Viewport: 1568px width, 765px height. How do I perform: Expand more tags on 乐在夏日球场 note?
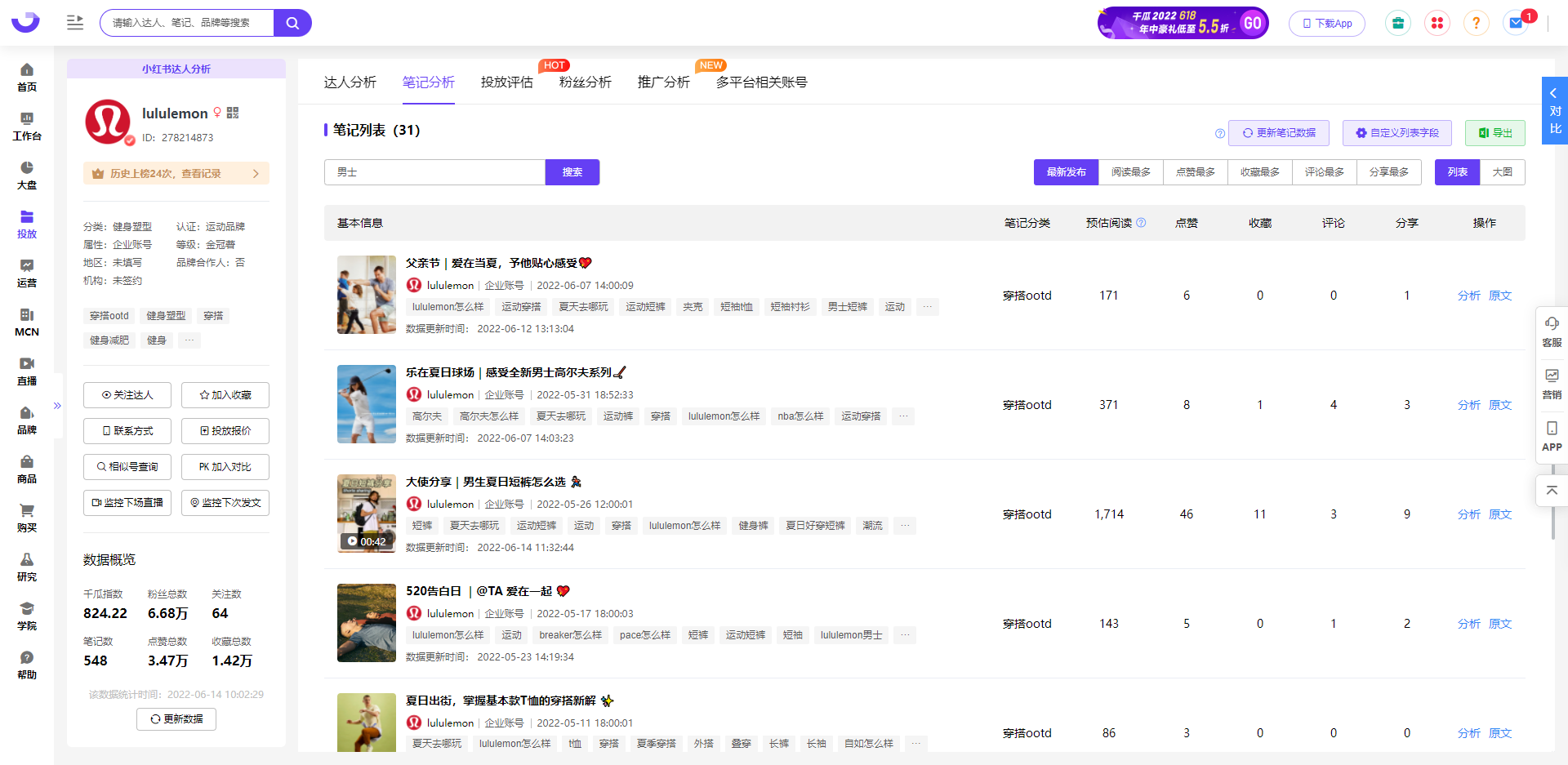tap(902, 416)
